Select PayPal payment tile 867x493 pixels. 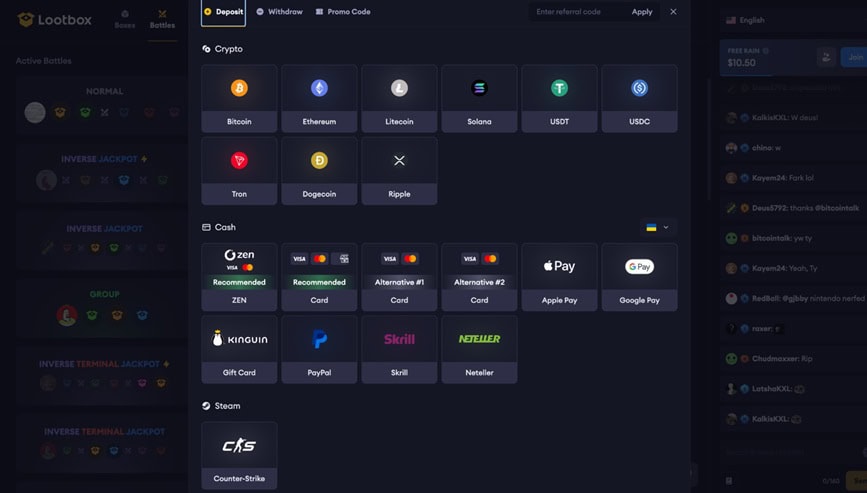click(x=319, y=349)
